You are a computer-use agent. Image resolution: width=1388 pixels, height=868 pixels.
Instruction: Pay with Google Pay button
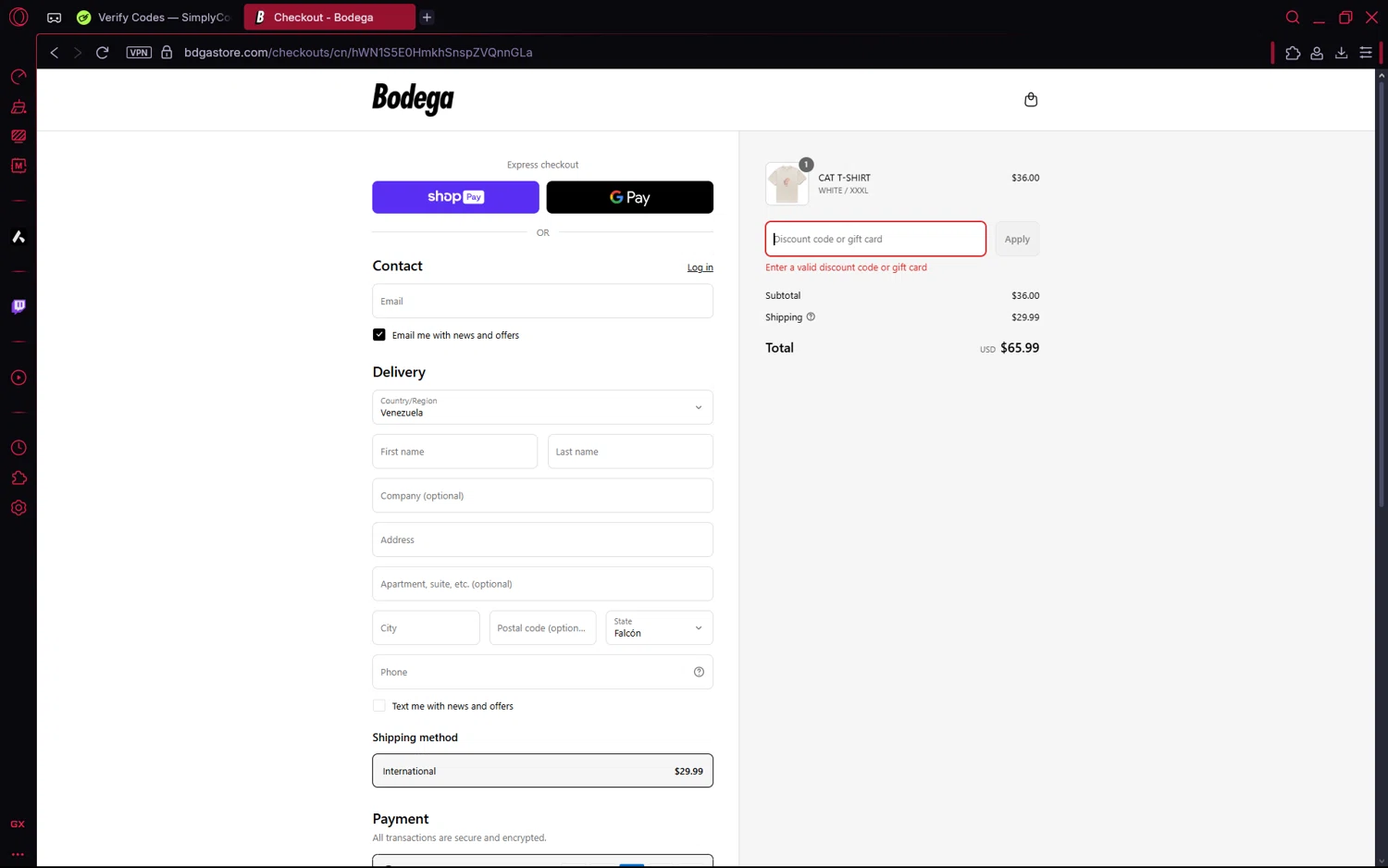coord(630,197)
